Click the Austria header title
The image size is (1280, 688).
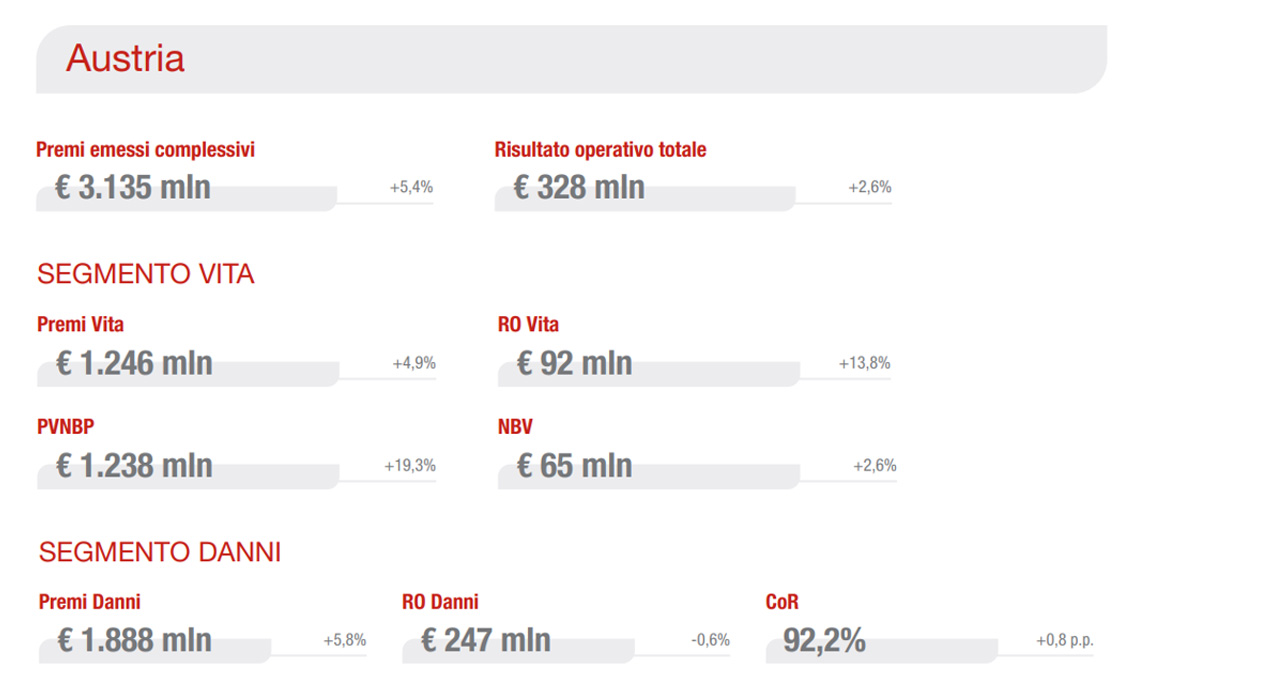125,58
